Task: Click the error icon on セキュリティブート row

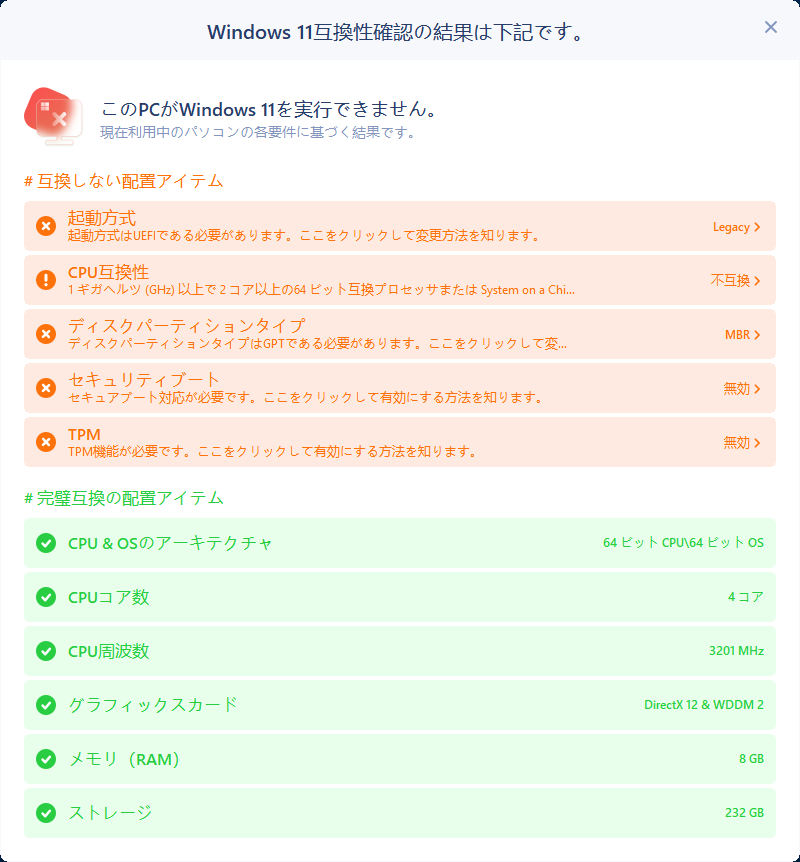Action: (46, 388)
